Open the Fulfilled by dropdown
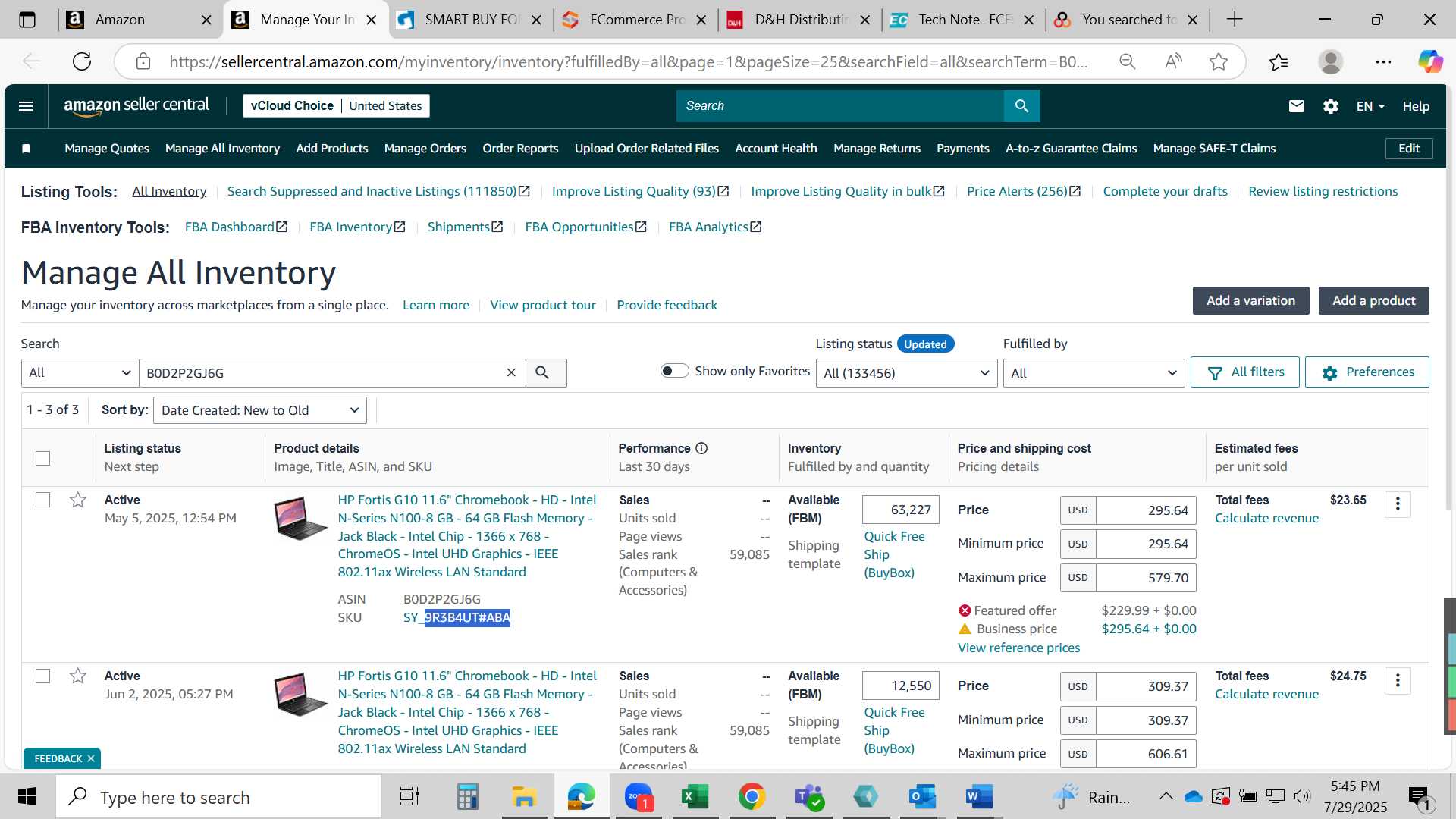Image resolution: width=1456 pixels, height=819 pixels. click(1094, 372)
